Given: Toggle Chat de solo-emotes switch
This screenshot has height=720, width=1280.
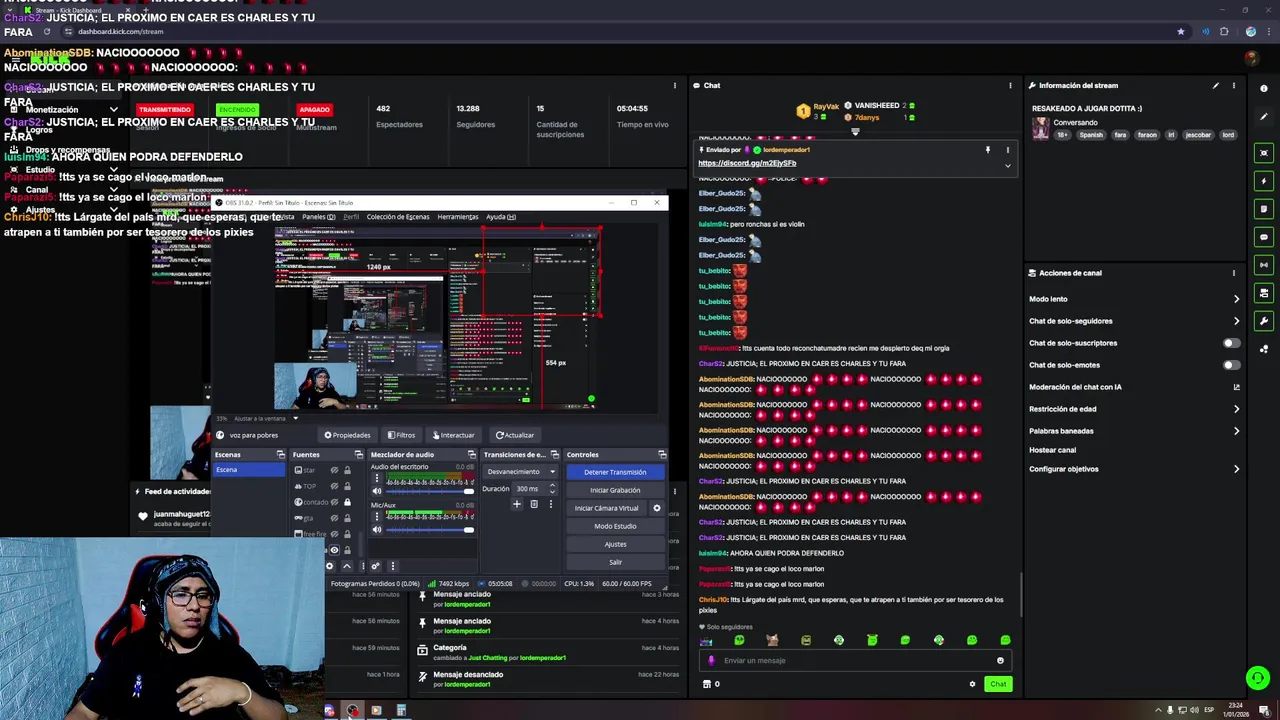Looking at the screenshot, I should pos(1232,365).
